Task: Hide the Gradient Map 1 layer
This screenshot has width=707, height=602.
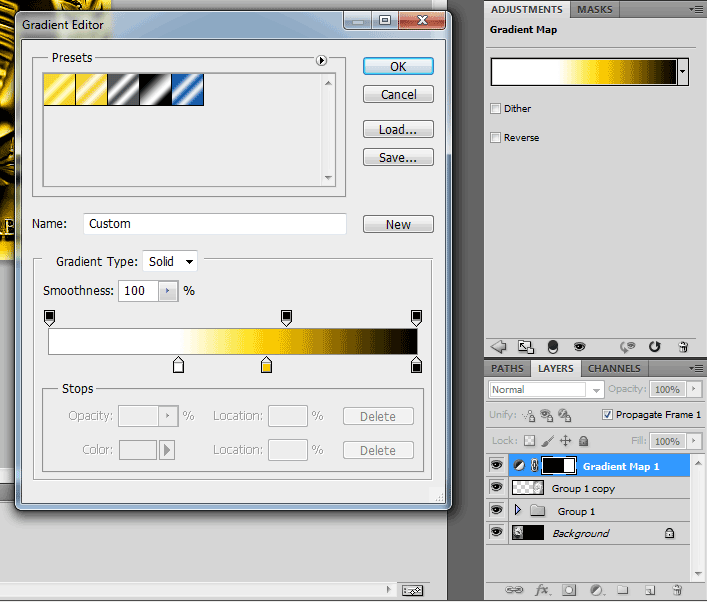Action: pos(496,465)
